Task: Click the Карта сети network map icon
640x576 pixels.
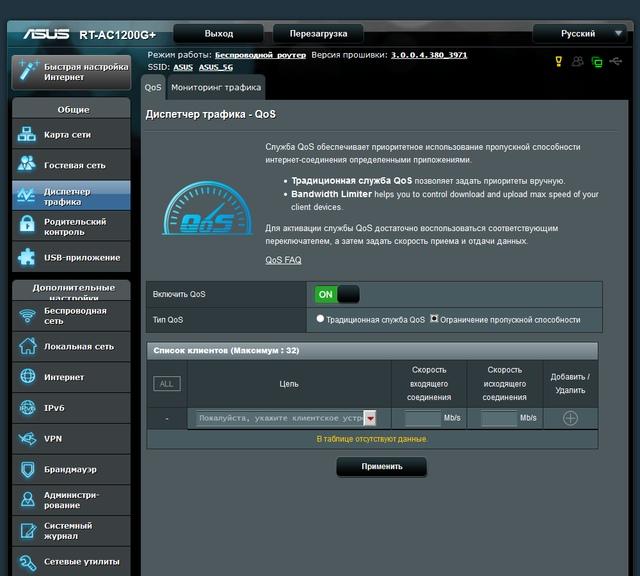Action: pos(27,134)
